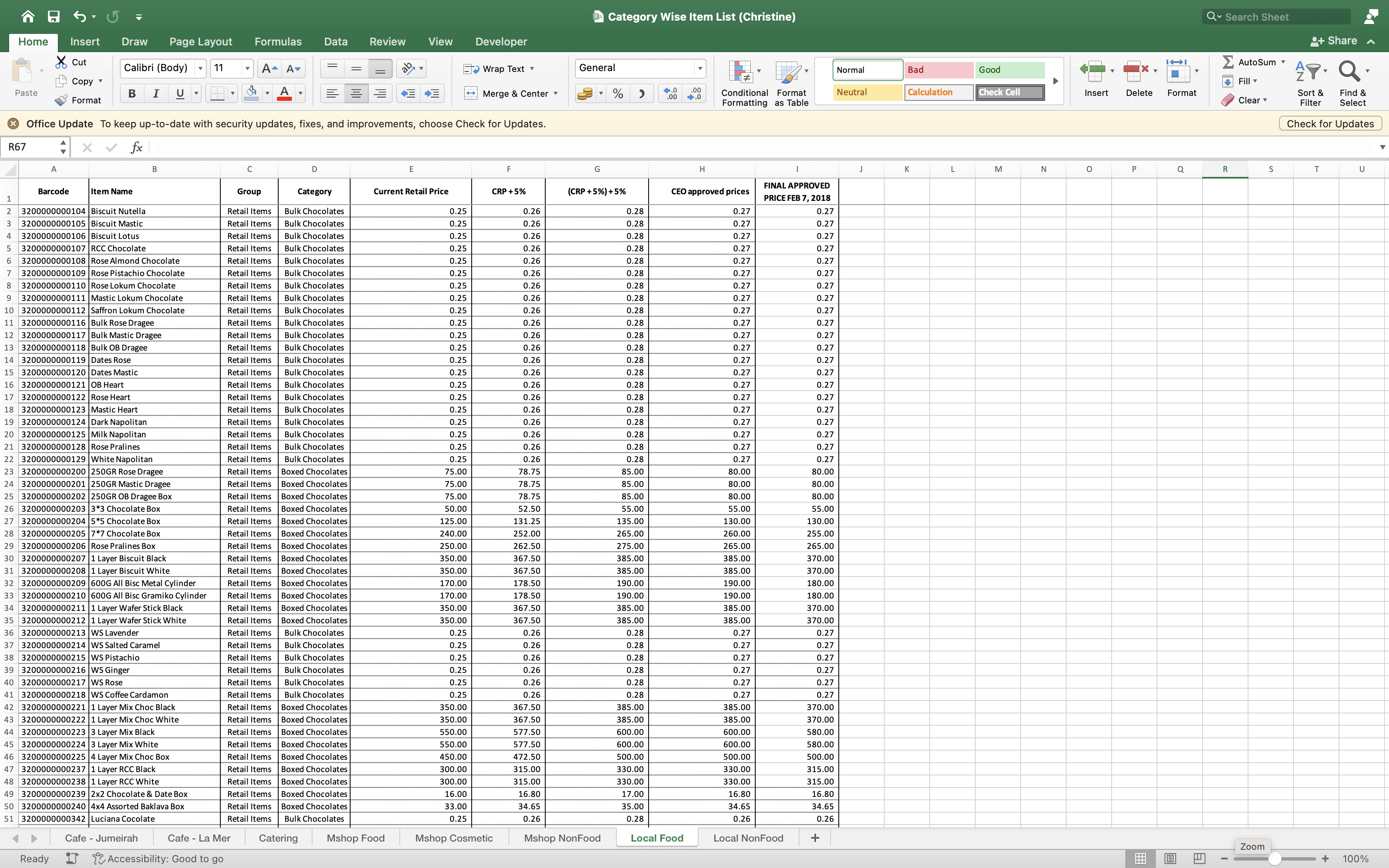Image resolution: width=1389 pixels, height=868 pixels.
Task: Click Check for Updates button
Action: (1330, 124)
